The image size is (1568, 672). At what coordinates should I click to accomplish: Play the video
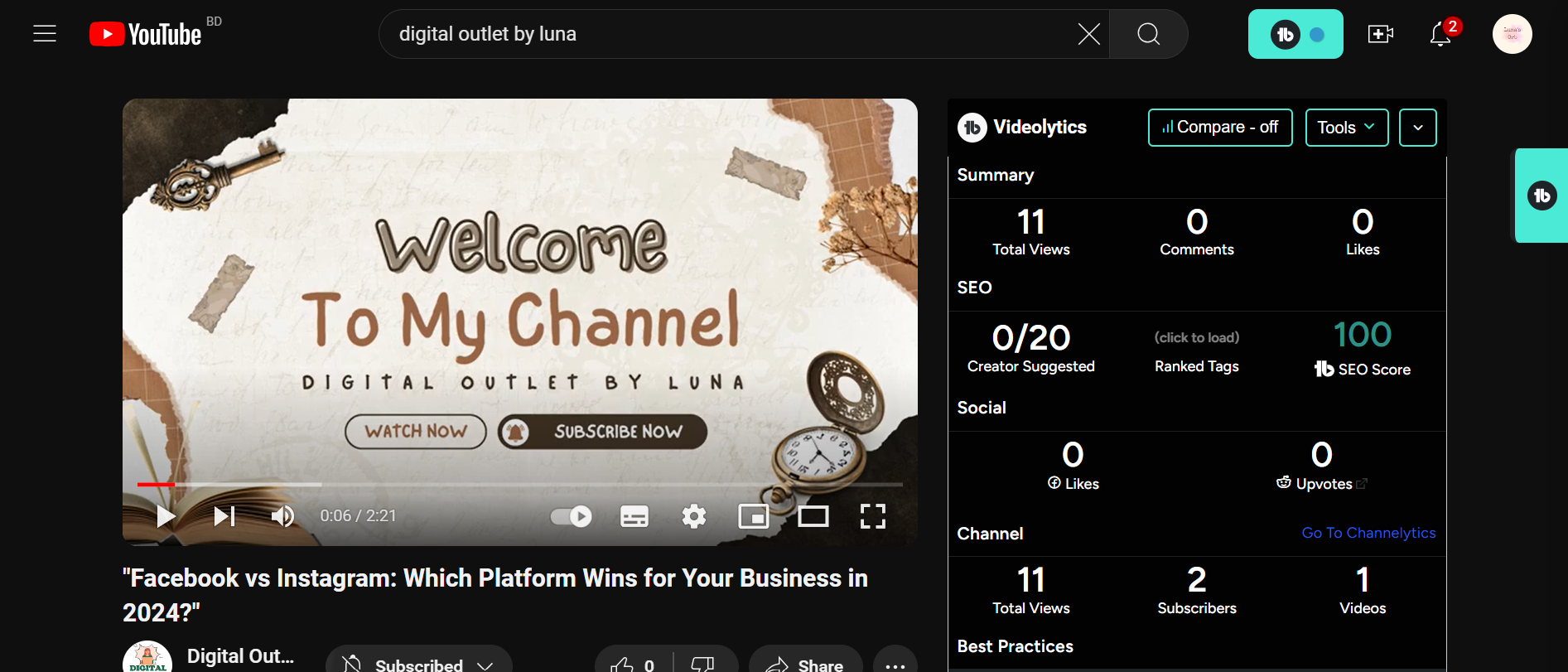coord(166,516)
